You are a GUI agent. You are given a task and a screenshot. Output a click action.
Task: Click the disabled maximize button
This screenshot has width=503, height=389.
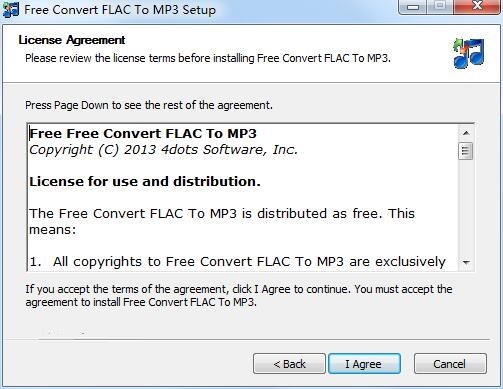[440, 7]
